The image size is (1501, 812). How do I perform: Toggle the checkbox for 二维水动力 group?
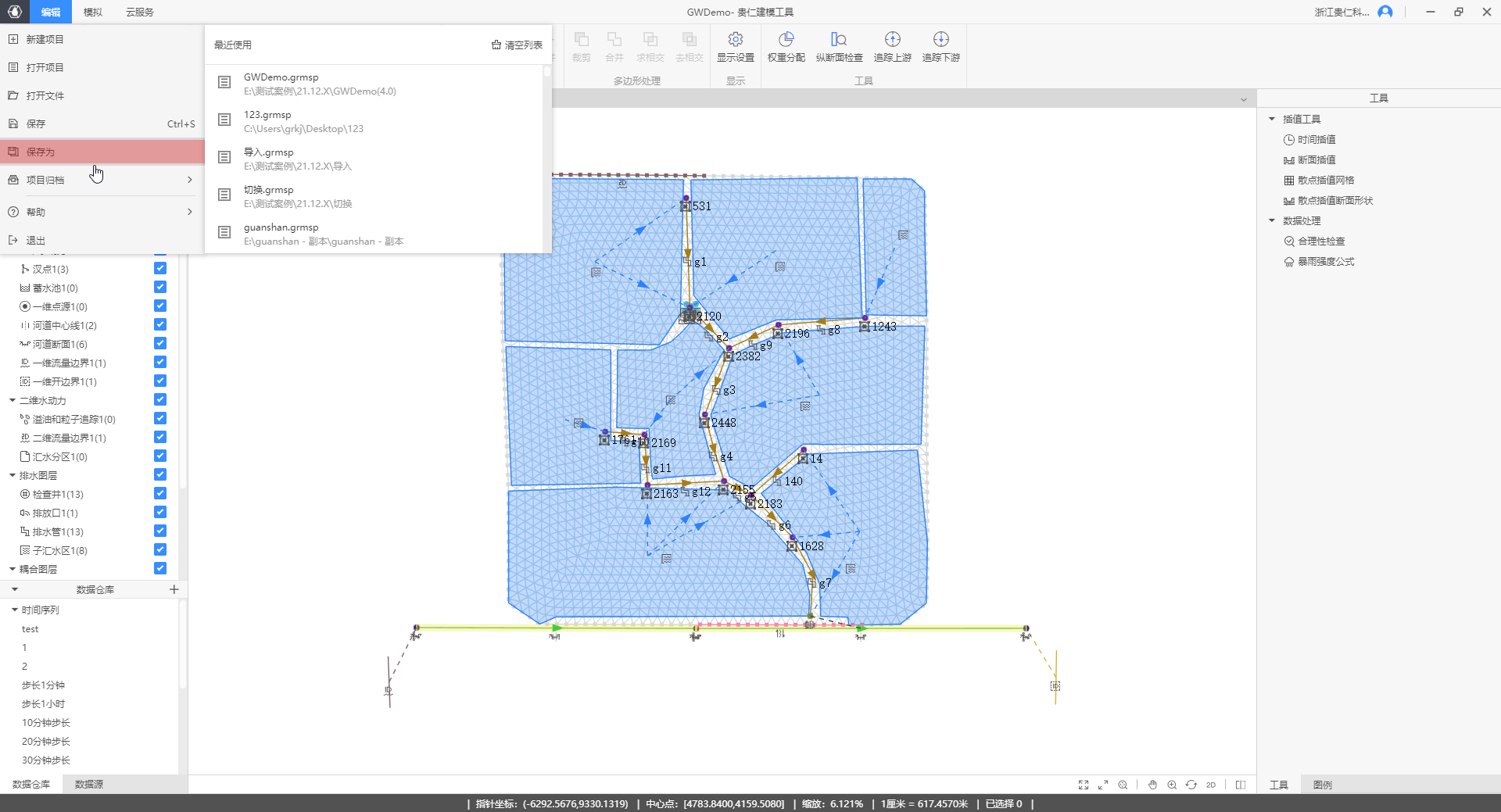tap(160, 399)
